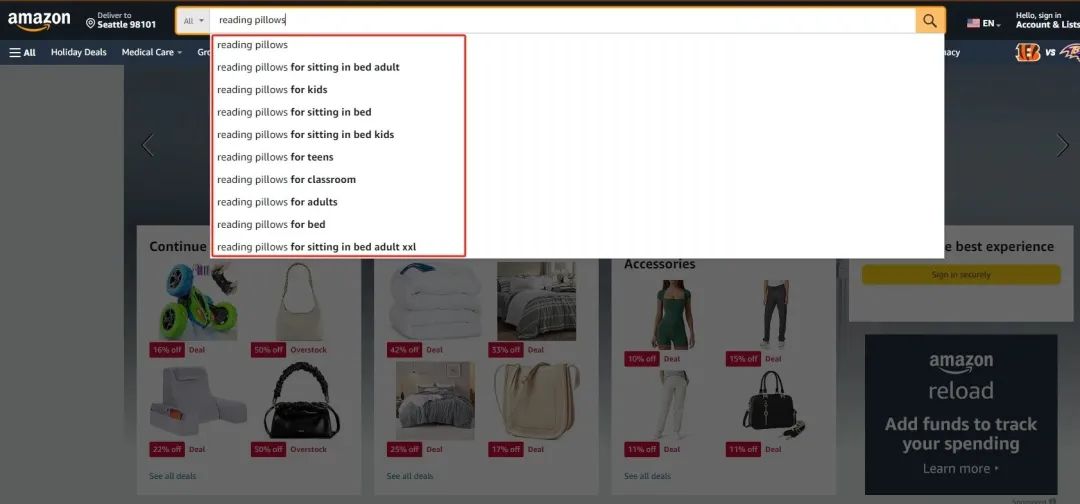This screenshot has height=504, width=1080.
Task: Click the 15% off deal badge
Action: [743, 359]
